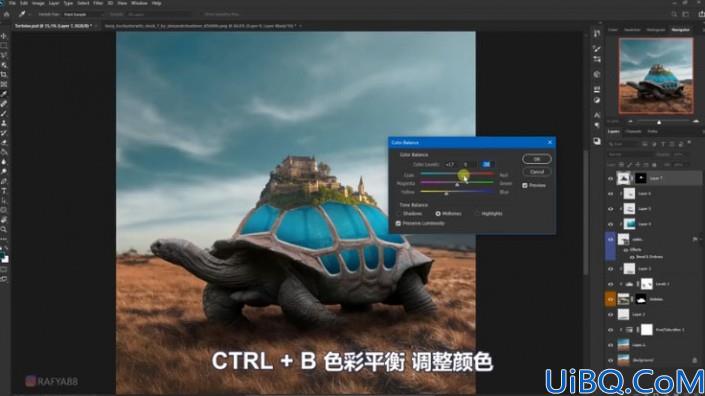Screen dimensions: 705x396
Task: Switch to the Paths tab
Action: 652,131
